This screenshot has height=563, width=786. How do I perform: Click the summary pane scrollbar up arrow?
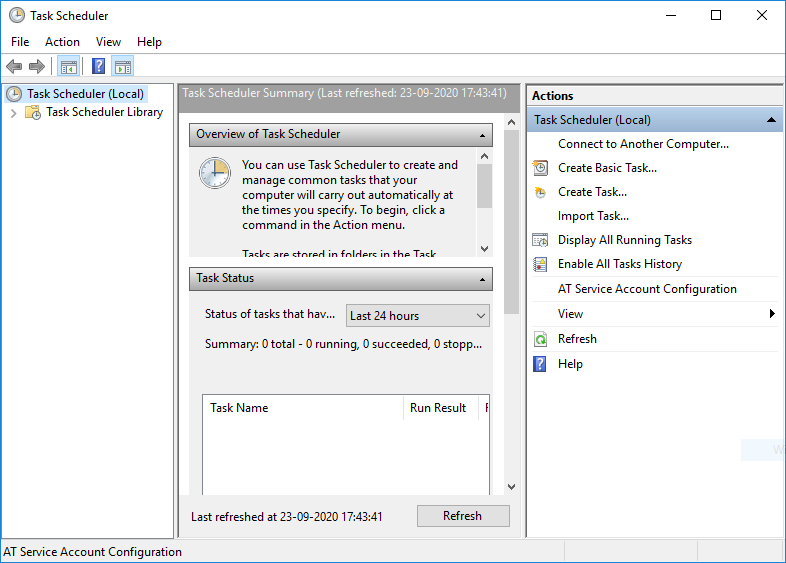(x=511, y=122)
